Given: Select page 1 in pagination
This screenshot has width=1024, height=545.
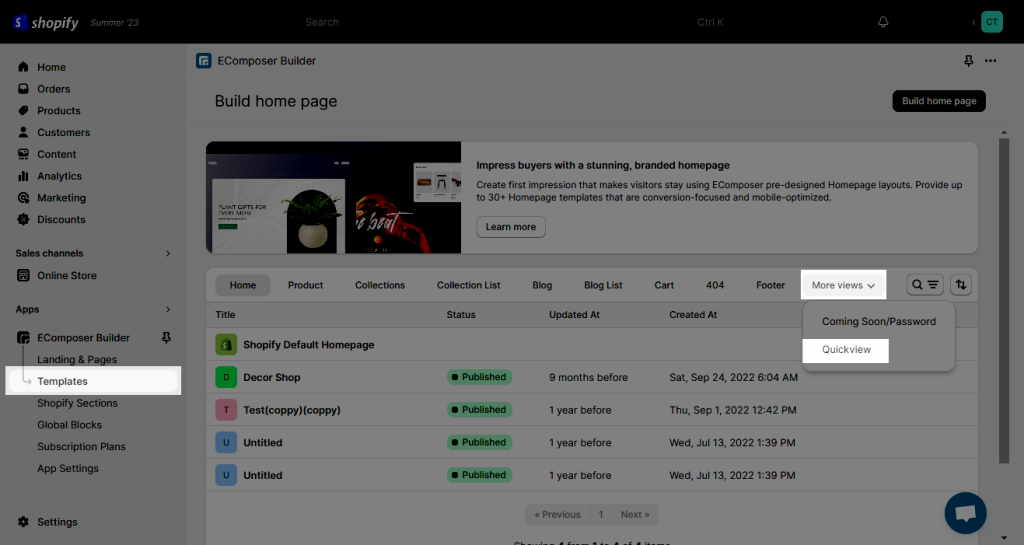Looking at the screenshot, I should click(601, 514).
